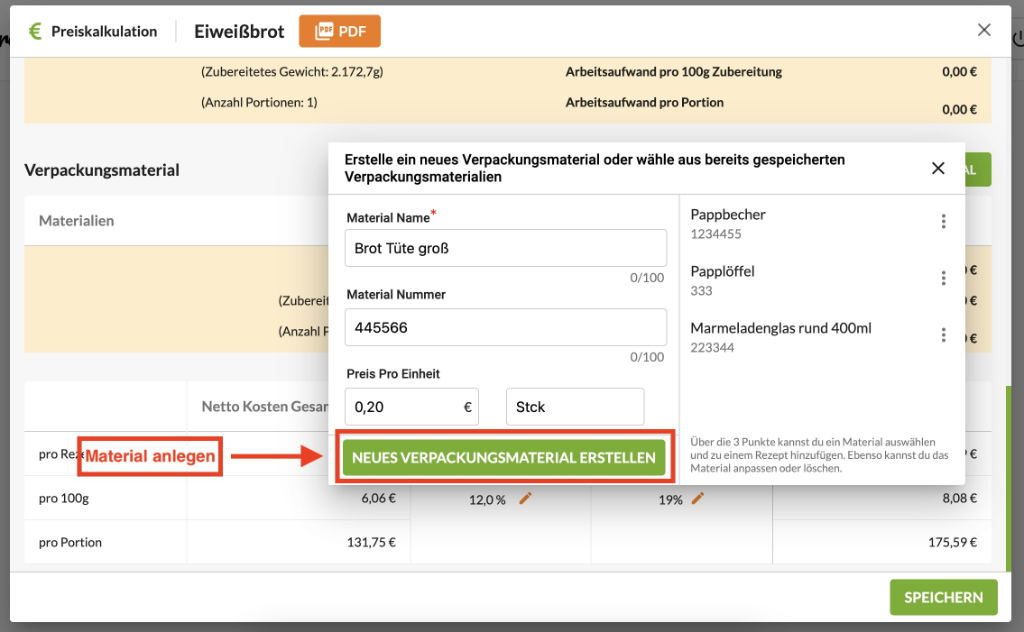
Task: Click the Stck unit field
Action: pos(574,407)
